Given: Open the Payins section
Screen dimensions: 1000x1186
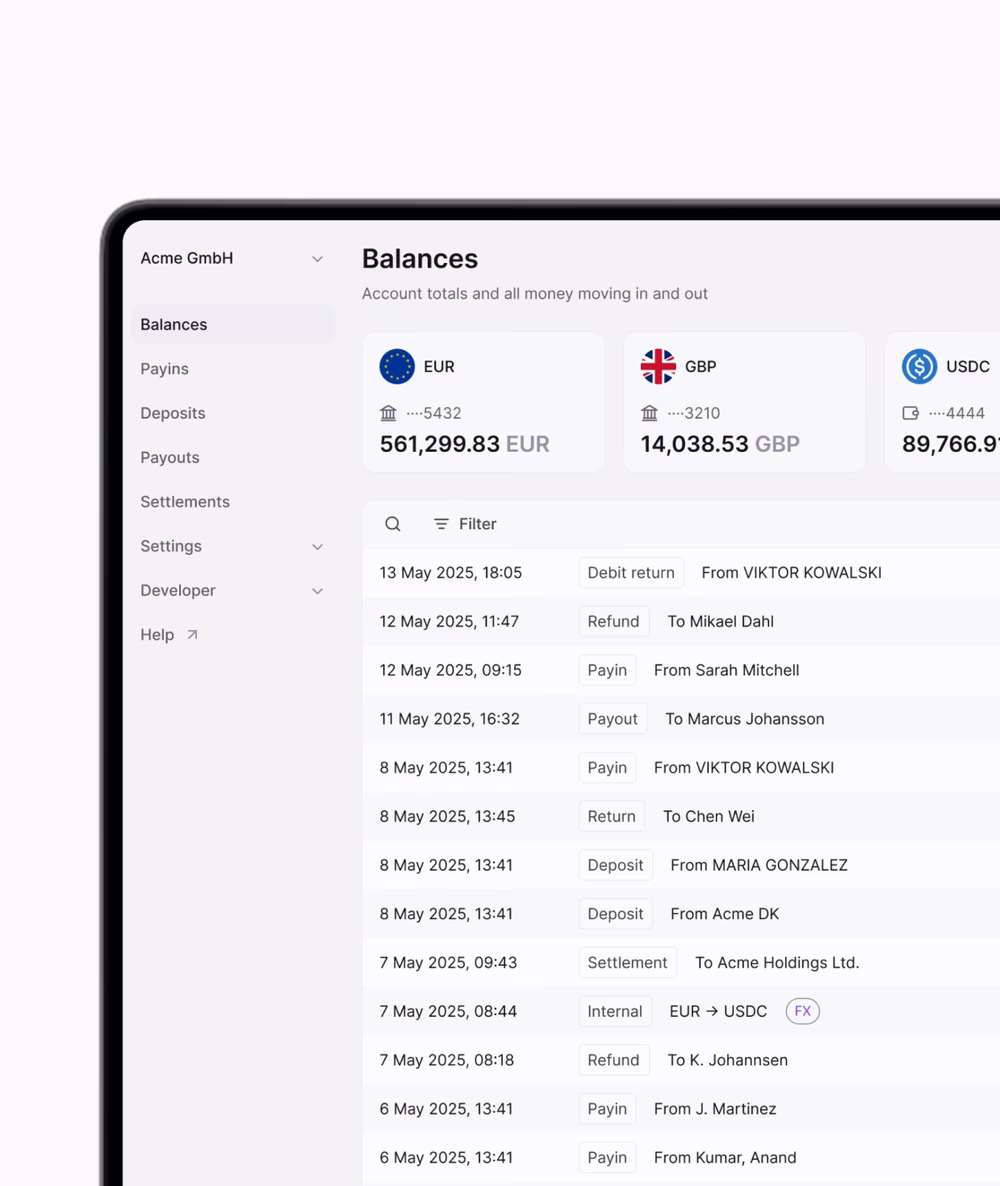Looking at the screenshot, I should (x=164, y=369).
